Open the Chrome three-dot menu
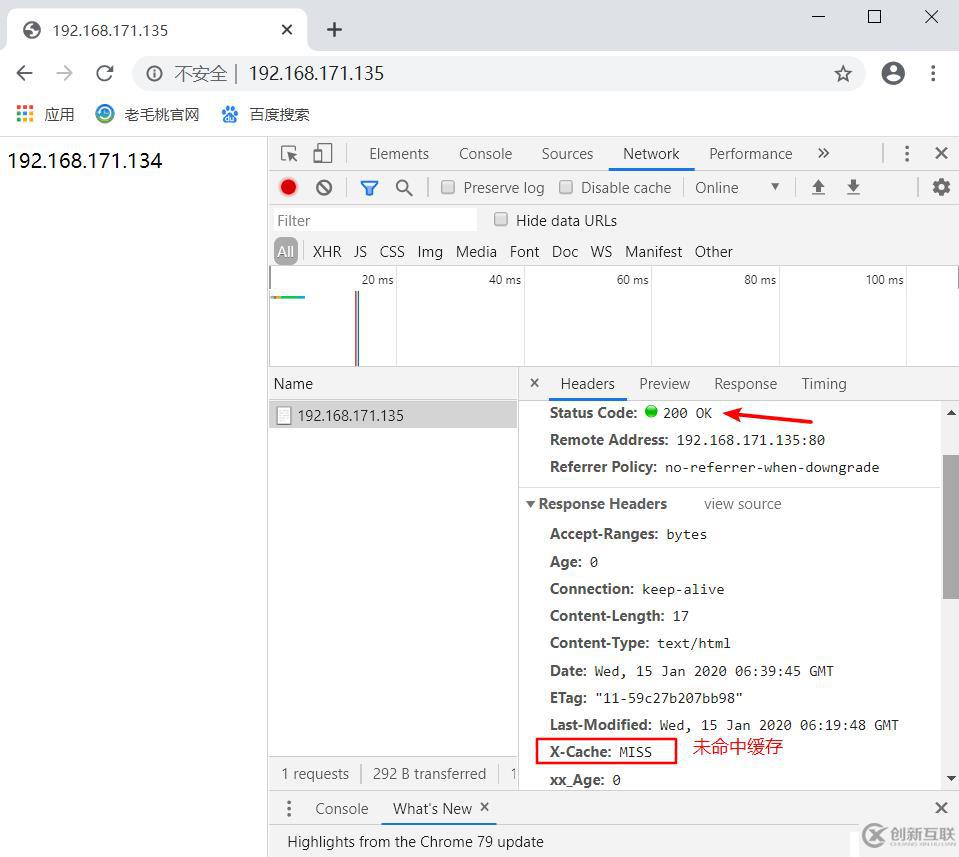This screenshot has width=959, height=857. (933, 73)
